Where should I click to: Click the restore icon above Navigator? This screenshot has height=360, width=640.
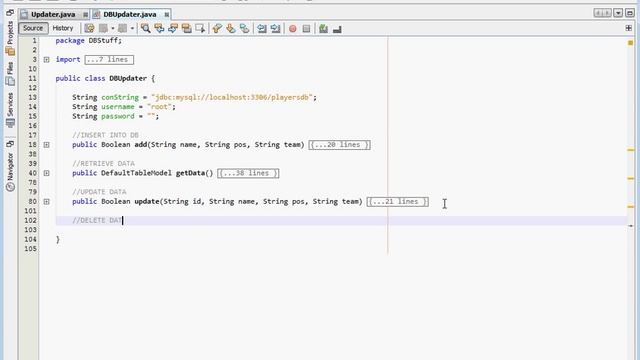tap(10, 144)
